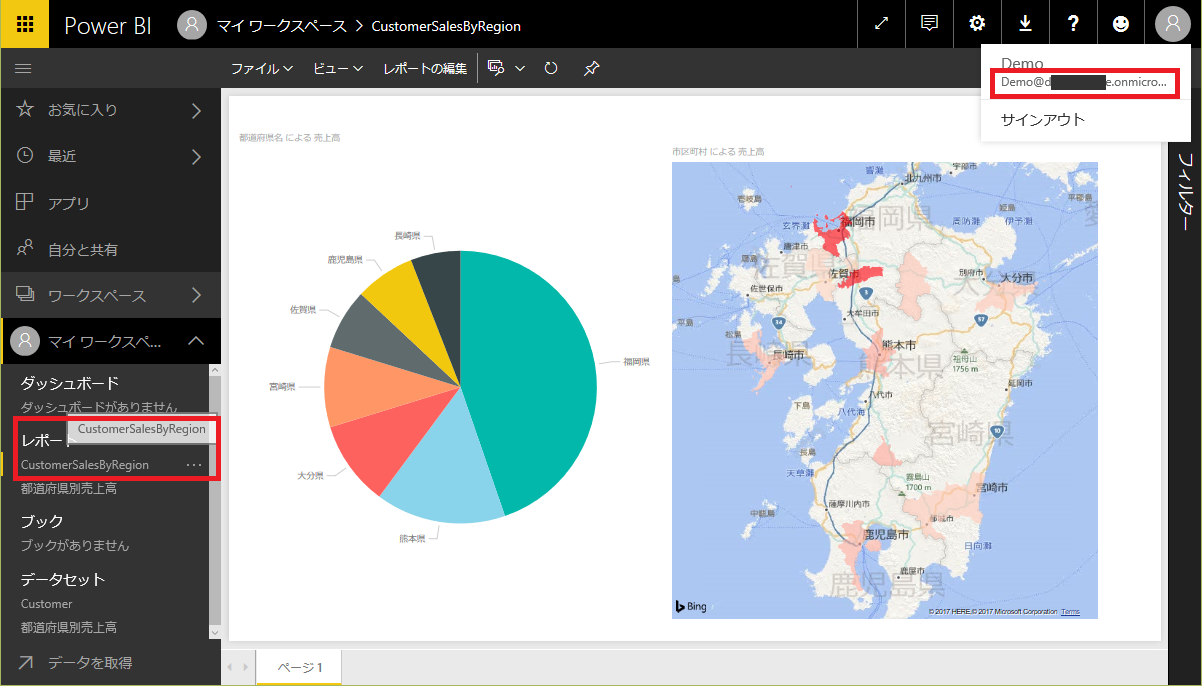Open マイ ワークスペース breadcrumb link

(x=281, y=26)
